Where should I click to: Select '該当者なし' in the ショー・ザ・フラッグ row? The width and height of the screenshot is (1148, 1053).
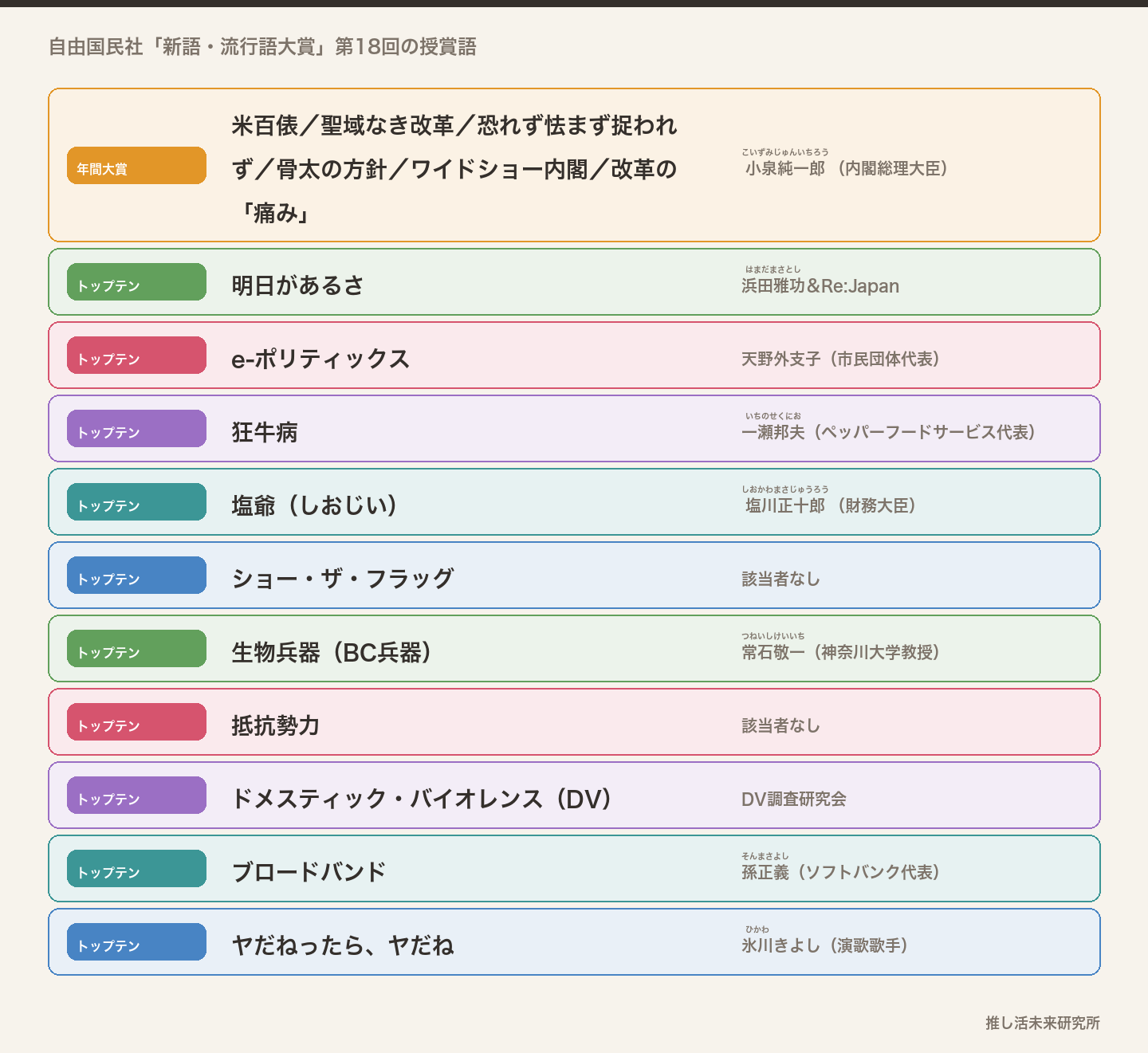pos(781,580)
